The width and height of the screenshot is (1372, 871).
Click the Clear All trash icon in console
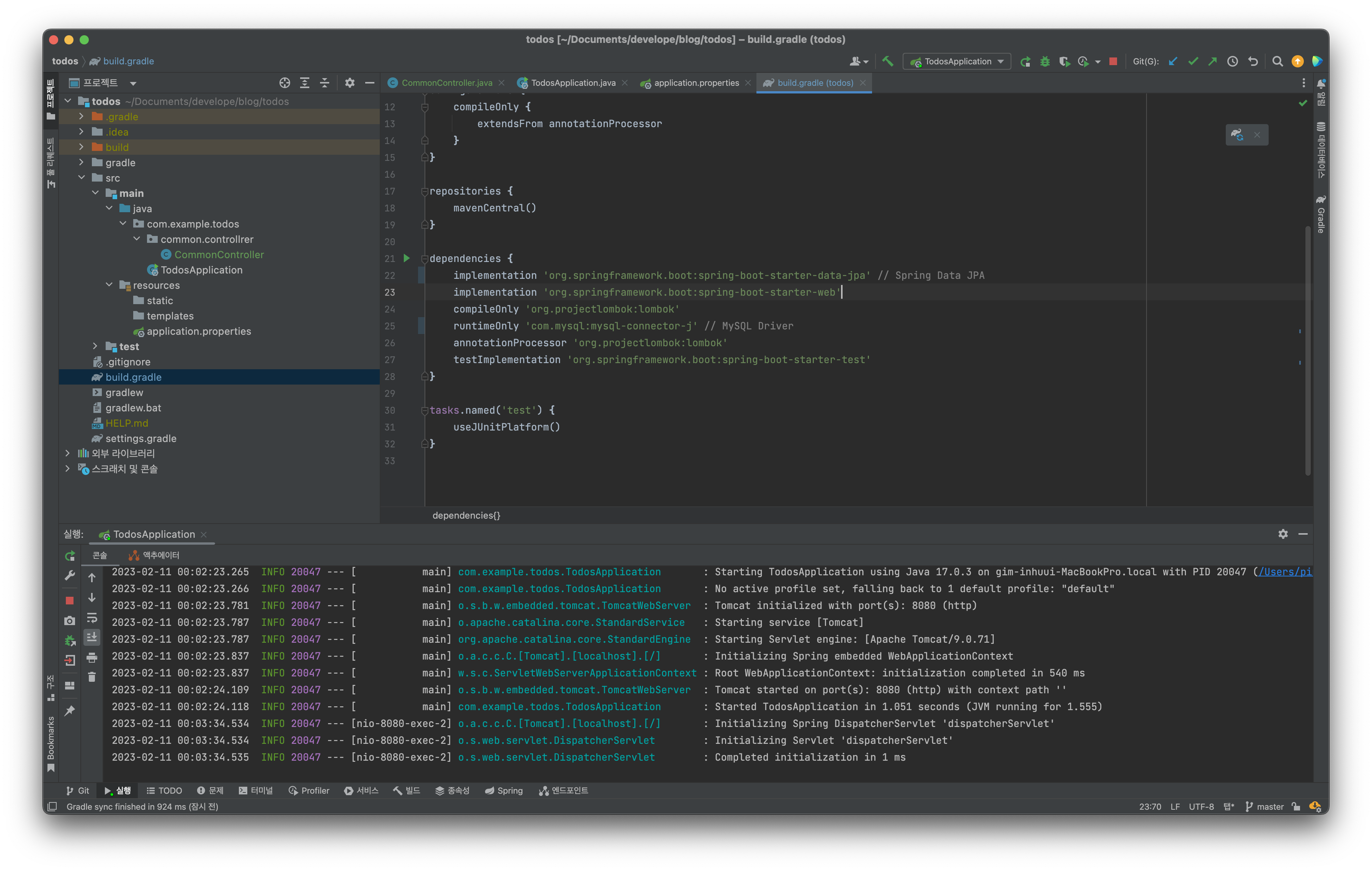tap(92, 677)
